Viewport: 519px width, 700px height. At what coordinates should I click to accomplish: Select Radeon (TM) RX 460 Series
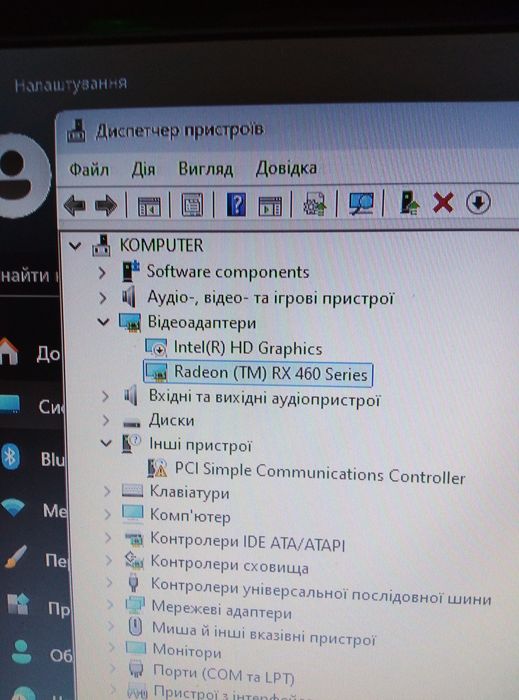[271, 373]
